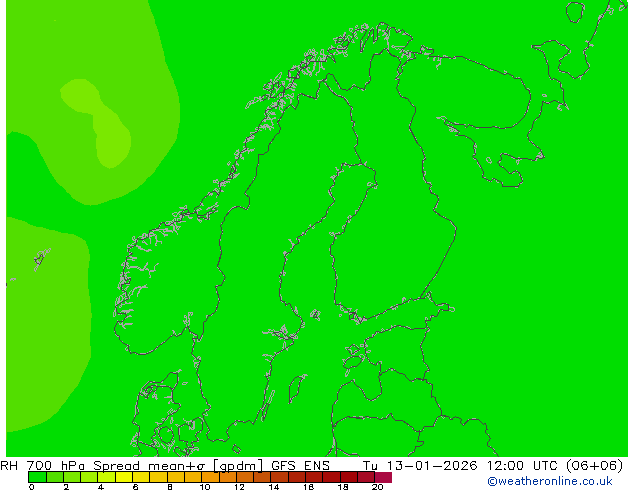Click legend scale number 4

tap(101, 487)
